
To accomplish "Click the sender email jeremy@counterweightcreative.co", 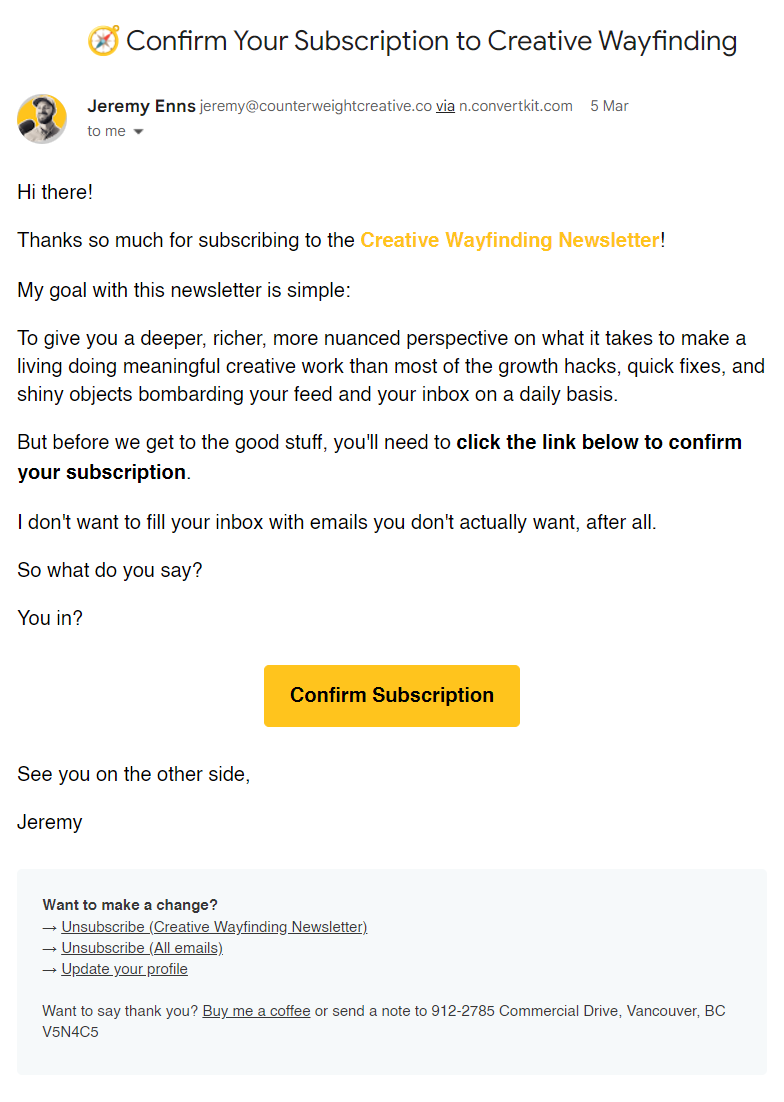I will [315, 106].
